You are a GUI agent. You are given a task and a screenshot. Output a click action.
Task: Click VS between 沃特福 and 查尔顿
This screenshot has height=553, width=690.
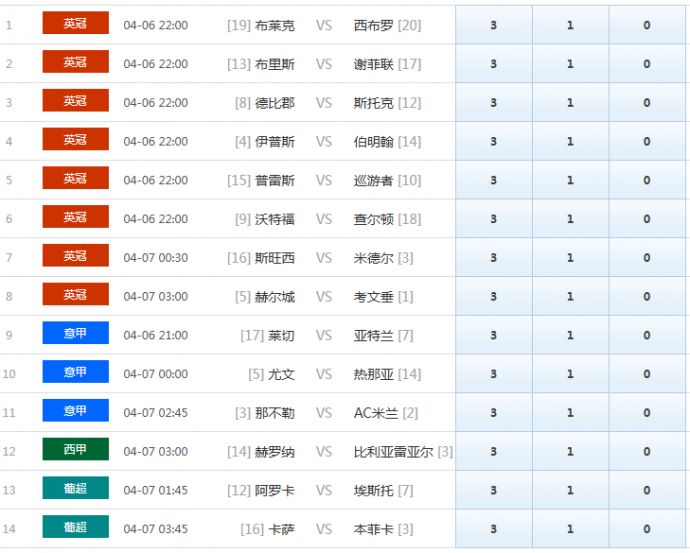coord(324,219)
